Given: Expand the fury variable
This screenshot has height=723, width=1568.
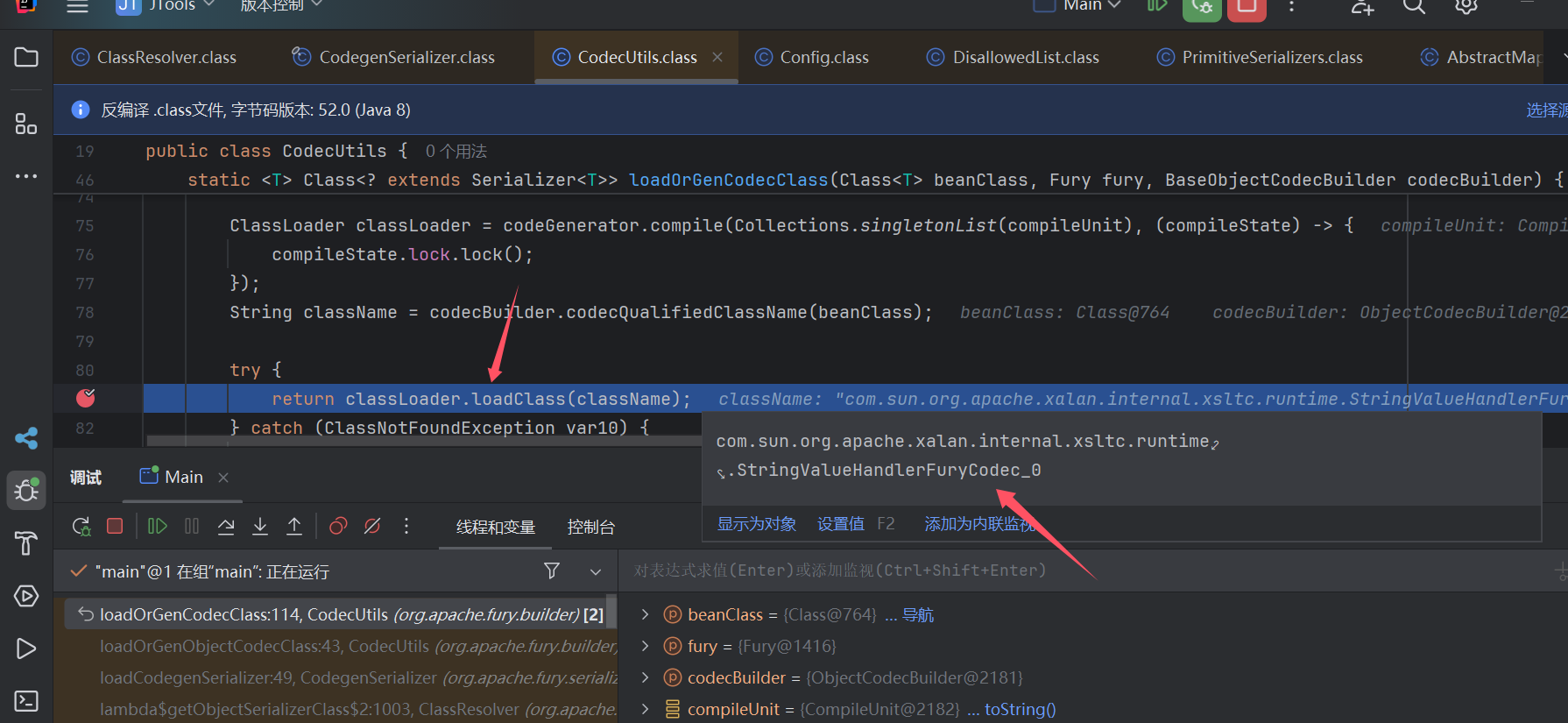Looking at the screenshot, I should tap(646, 647).
